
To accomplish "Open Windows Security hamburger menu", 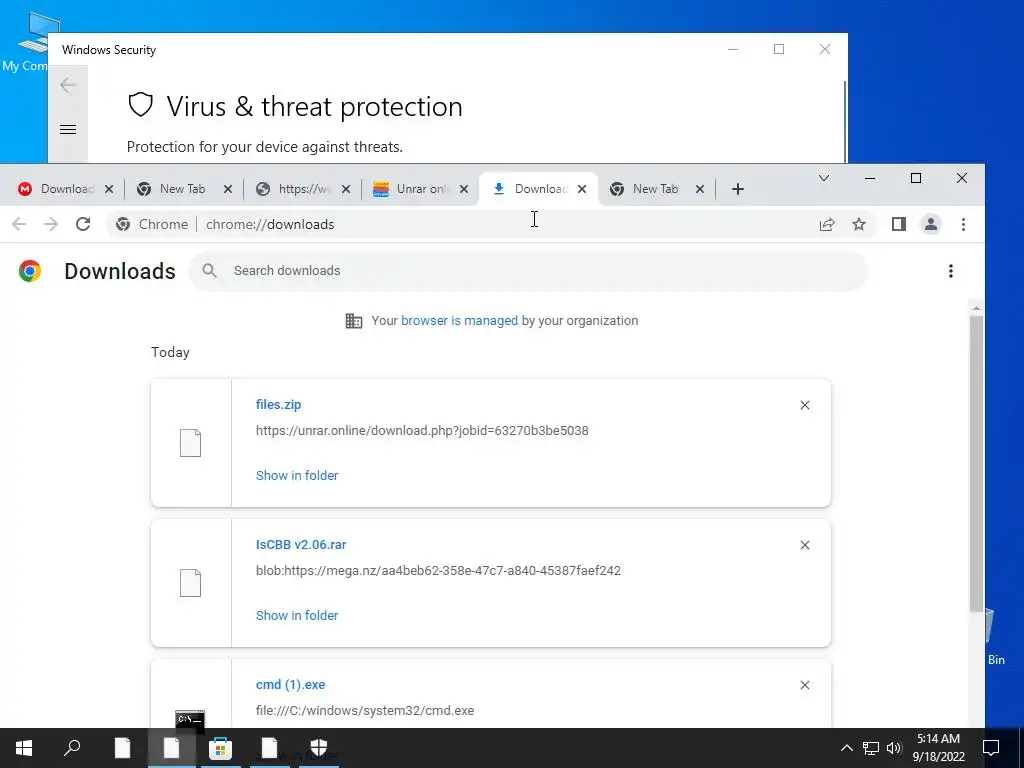I will point(68,129).
